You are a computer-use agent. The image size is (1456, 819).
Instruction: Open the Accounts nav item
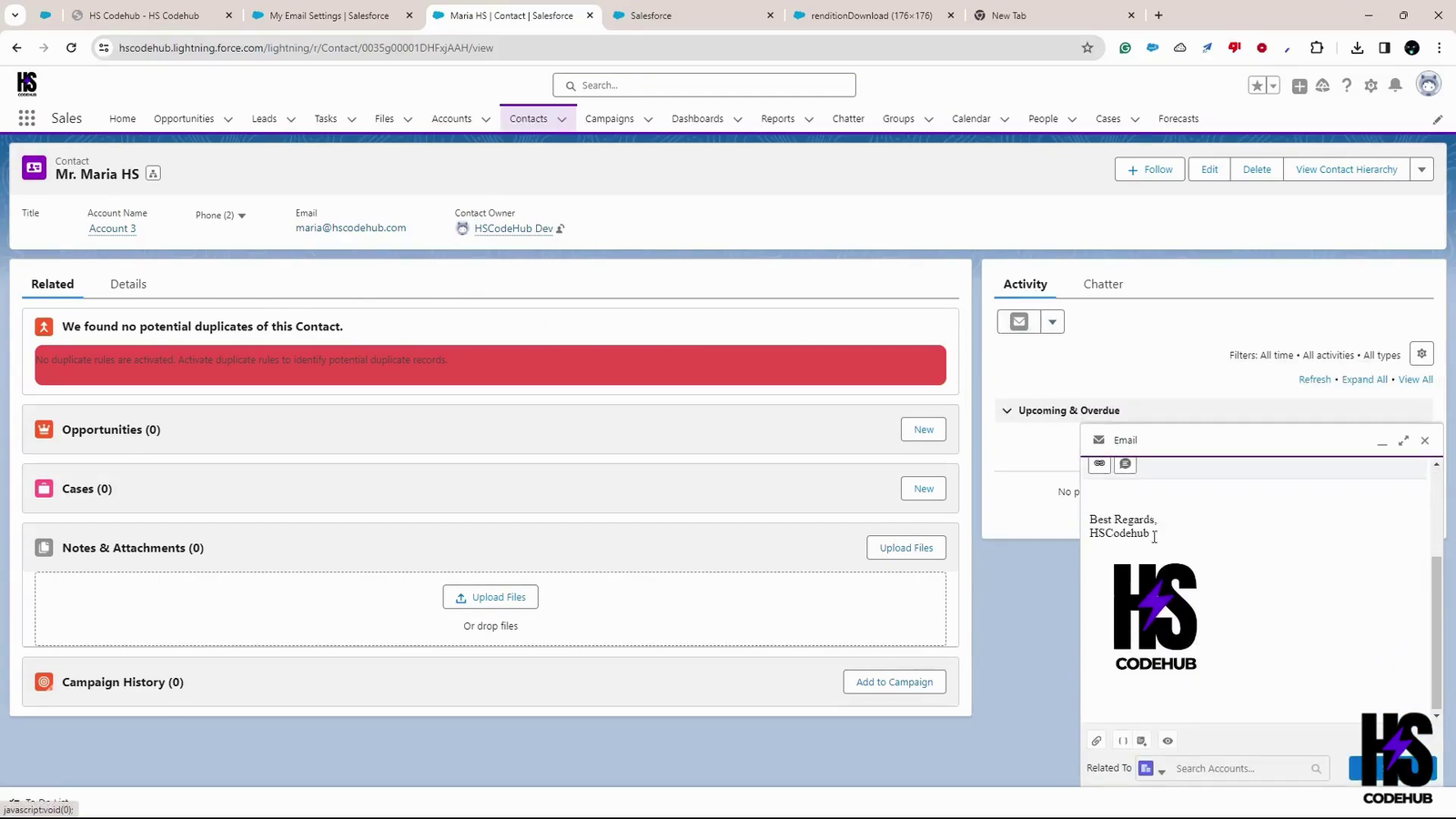tap(451, 119)
